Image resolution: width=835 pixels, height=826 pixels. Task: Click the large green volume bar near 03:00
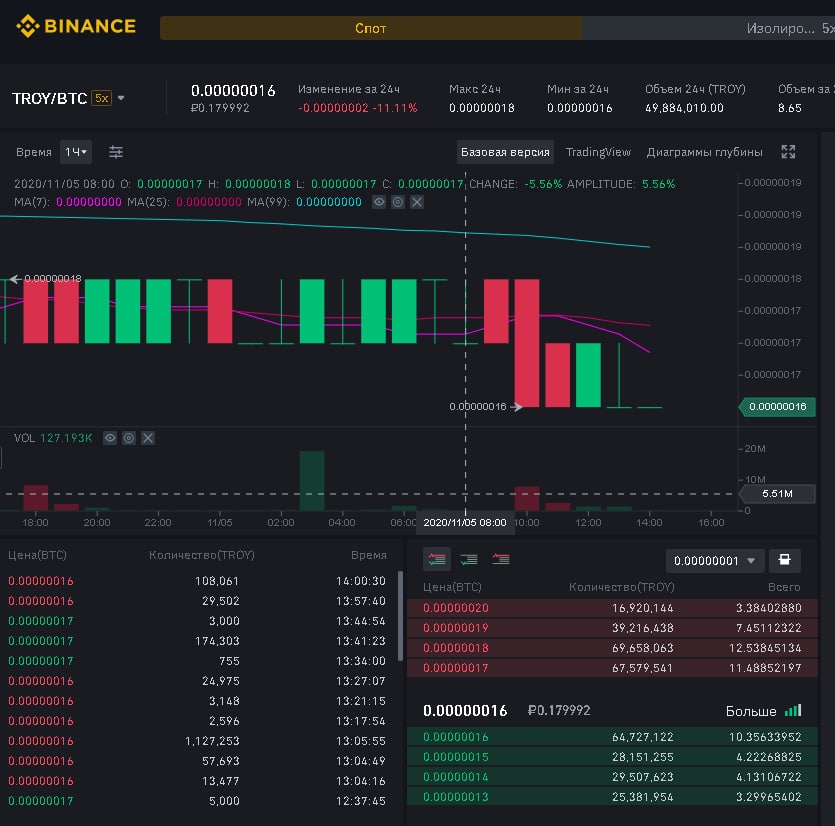(312, 480)
